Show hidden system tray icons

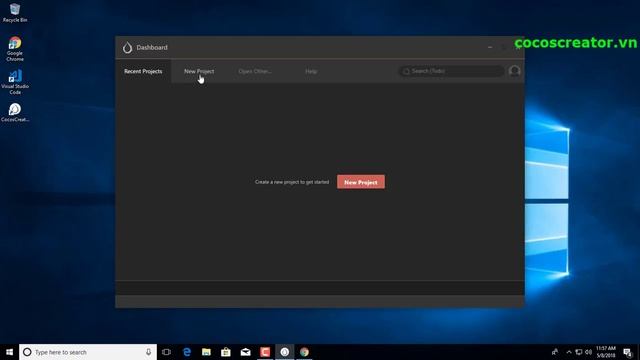[569, 352]
